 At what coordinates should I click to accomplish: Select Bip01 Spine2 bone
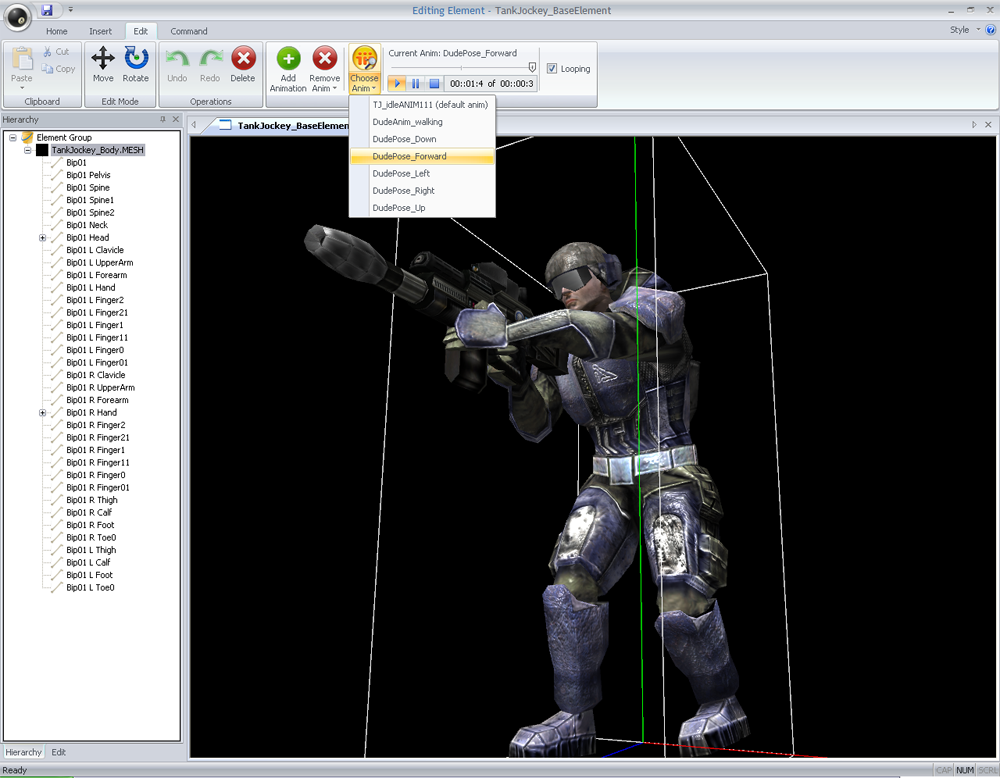click(90, 213)
